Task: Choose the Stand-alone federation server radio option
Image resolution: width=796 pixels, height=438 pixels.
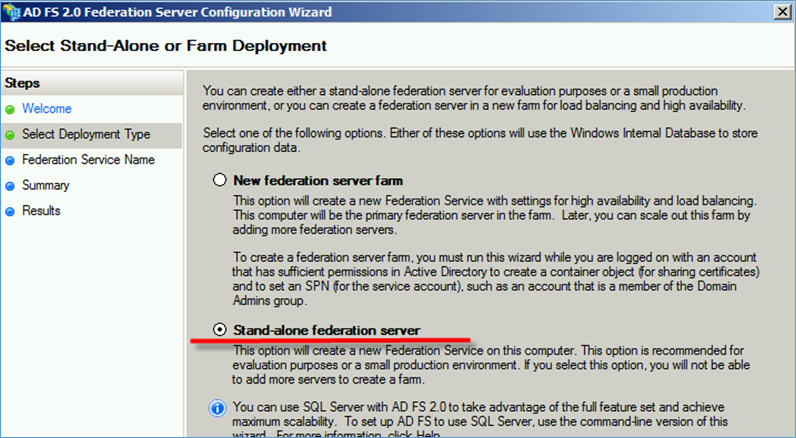Action: (219, 329)
